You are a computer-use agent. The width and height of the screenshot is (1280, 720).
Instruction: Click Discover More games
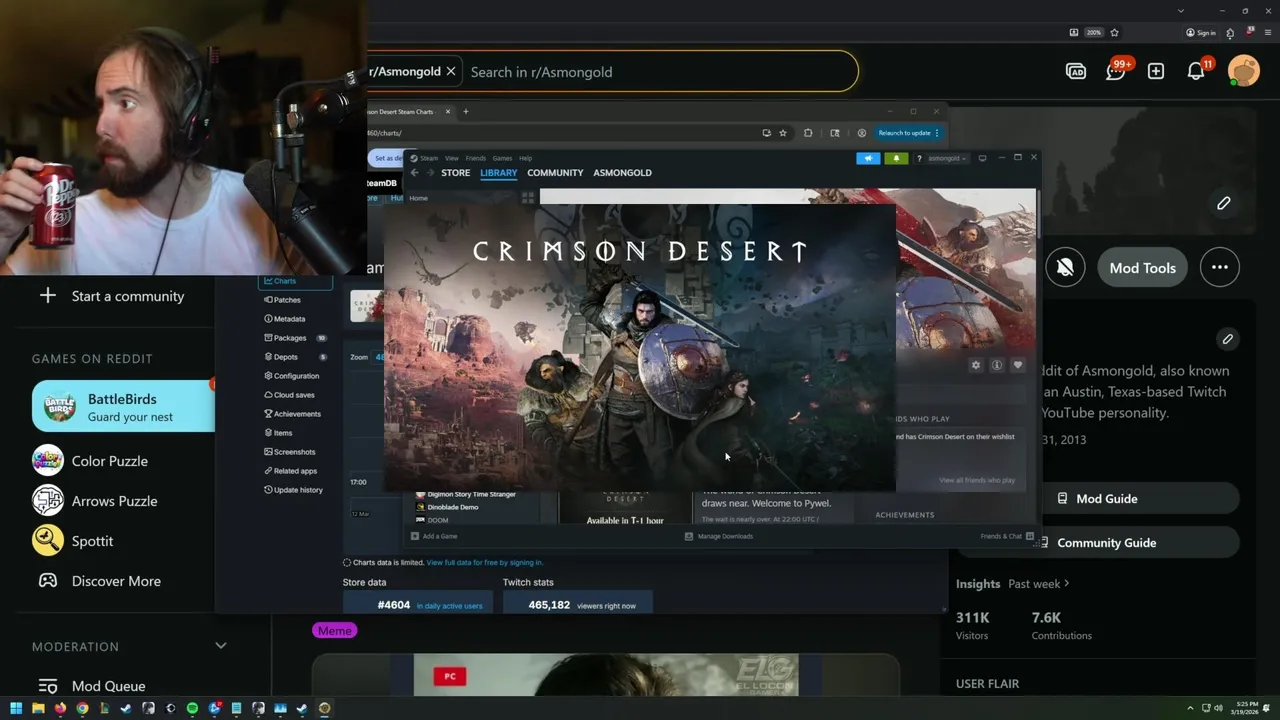point(98,581)
